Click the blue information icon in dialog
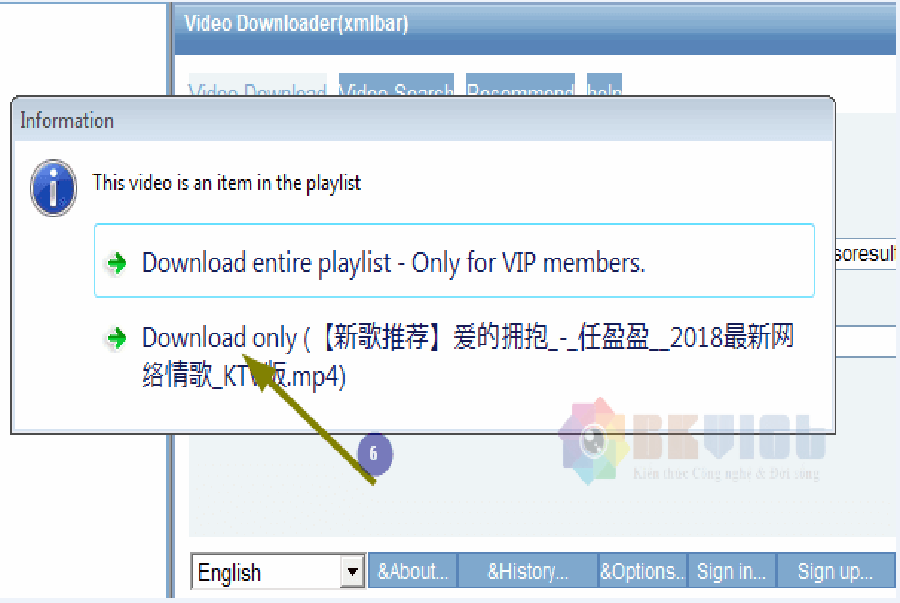The image size is (900, 603). coord(53,187)
